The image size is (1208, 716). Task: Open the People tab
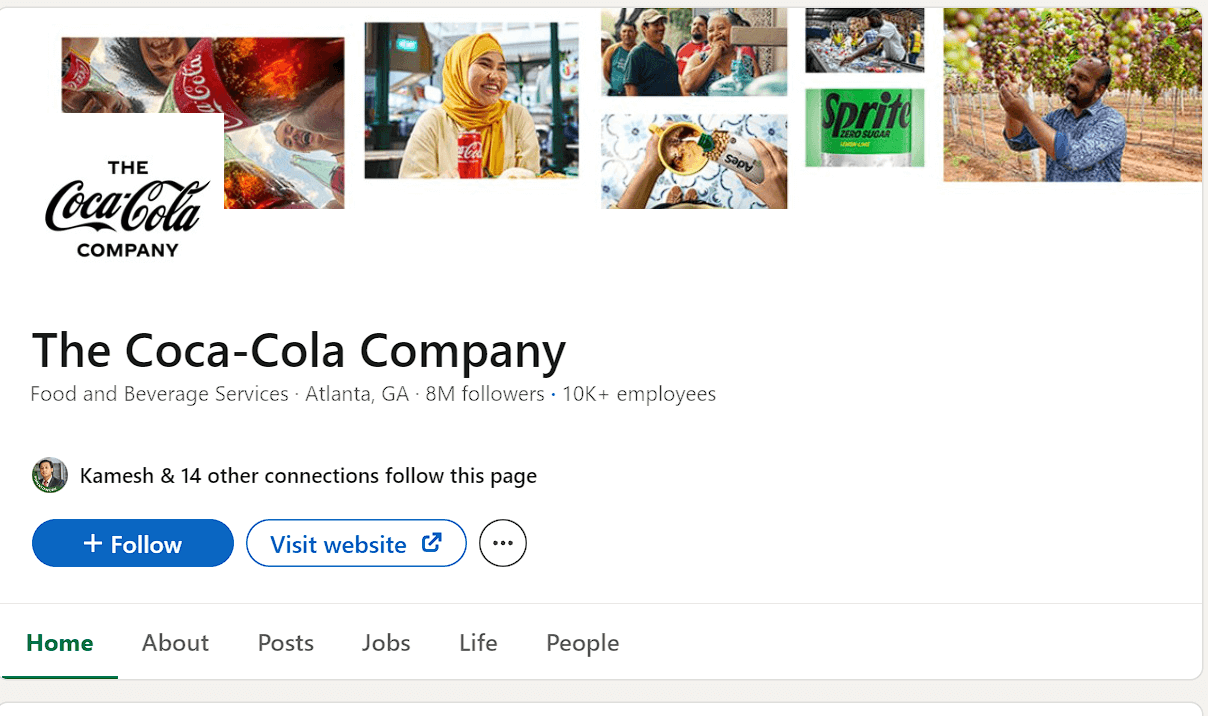click(x=582, y=643)
